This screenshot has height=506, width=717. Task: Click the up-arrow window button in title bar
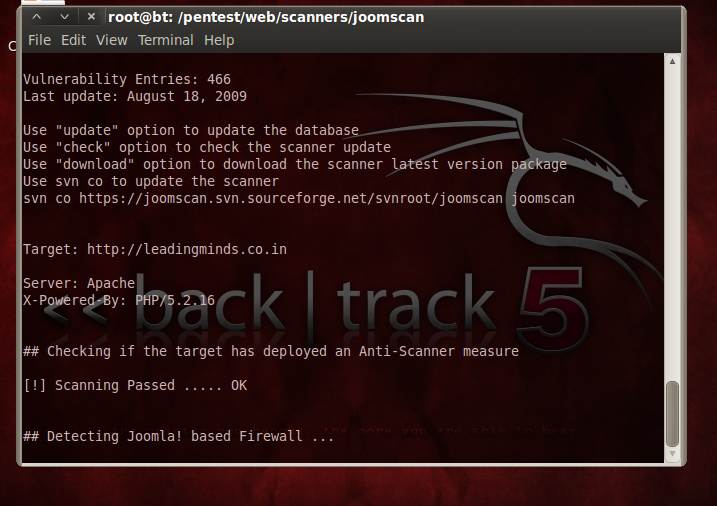click(x=37, y=17)
